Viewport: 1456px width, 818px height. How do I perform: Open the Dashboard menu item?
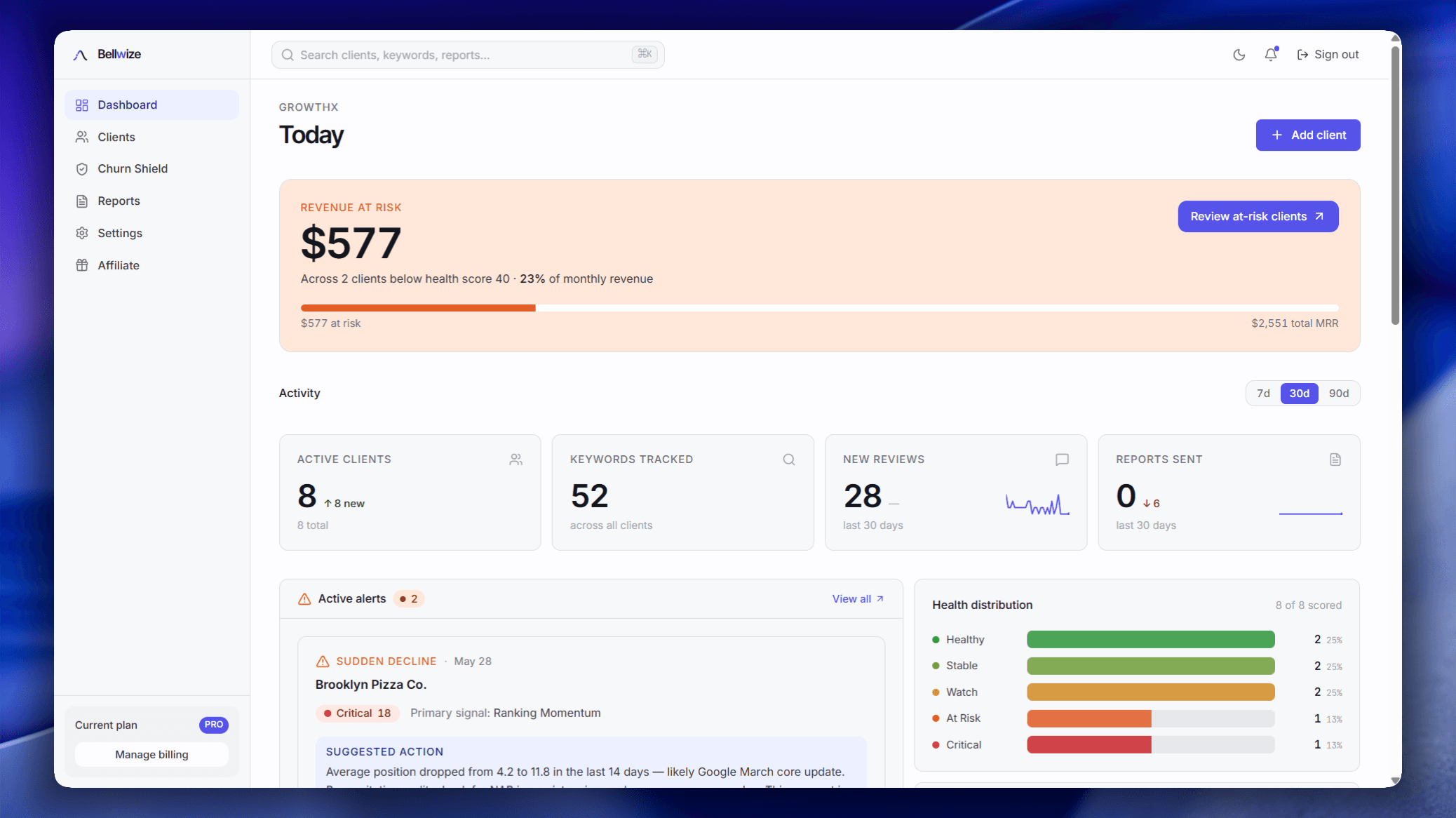(151, 105)
